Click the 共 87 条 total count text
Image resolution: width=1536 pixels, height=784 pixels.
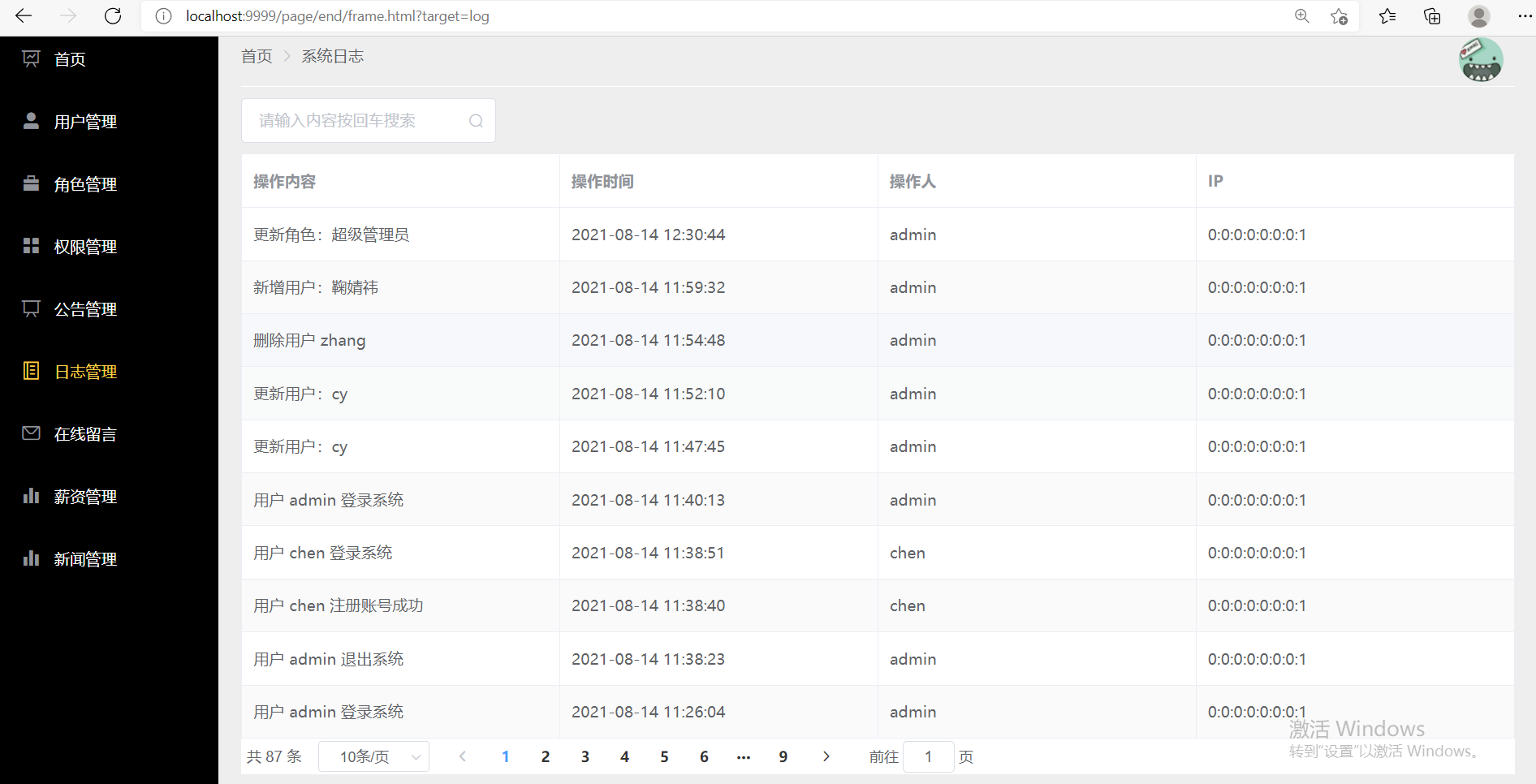click(x=274, y=756)
